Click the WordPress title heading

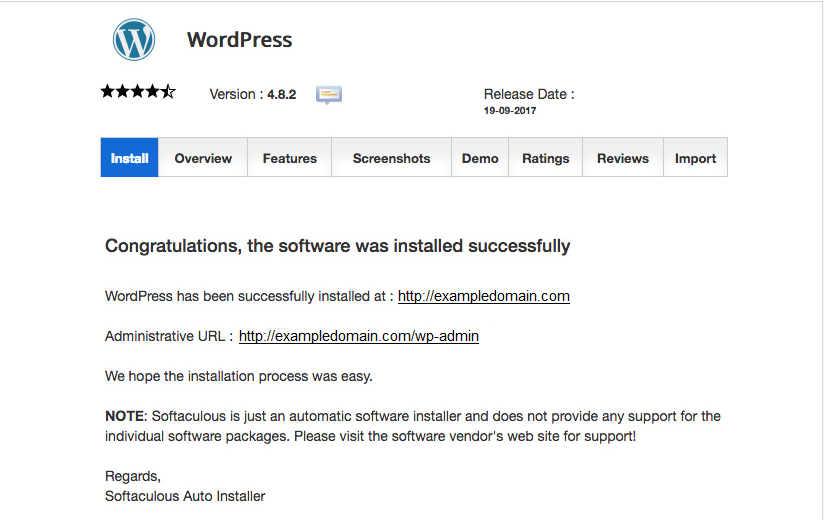(240, 40)
